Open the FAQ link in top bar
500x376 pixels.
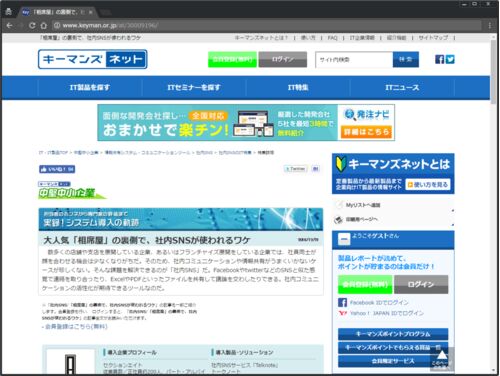[x=332, y=38]
